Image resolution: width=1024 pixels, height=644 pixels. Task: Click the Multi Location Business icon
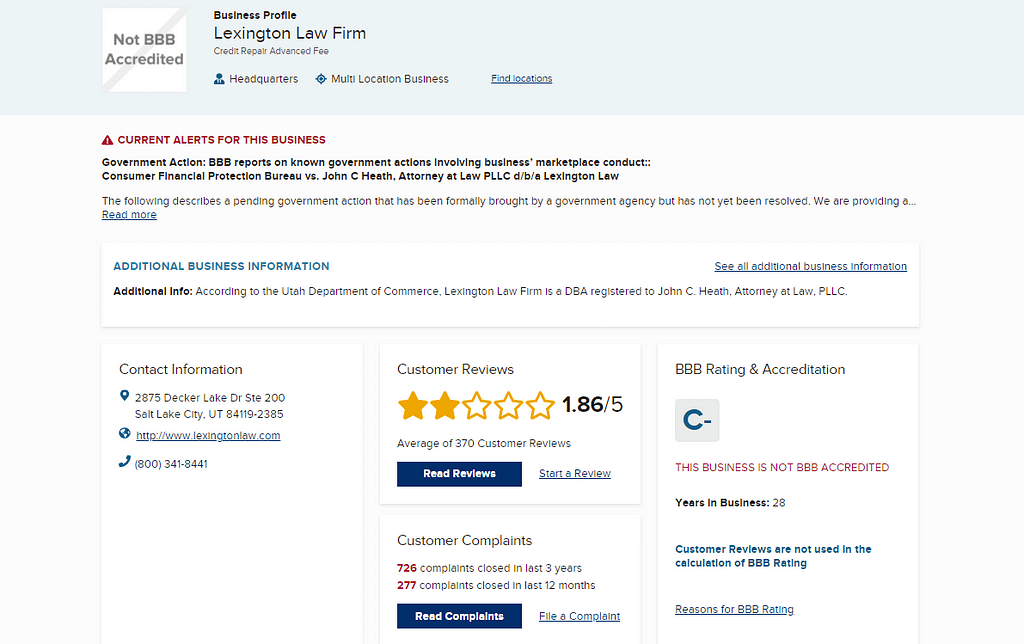pyautogui.click(x=321, y=79)
